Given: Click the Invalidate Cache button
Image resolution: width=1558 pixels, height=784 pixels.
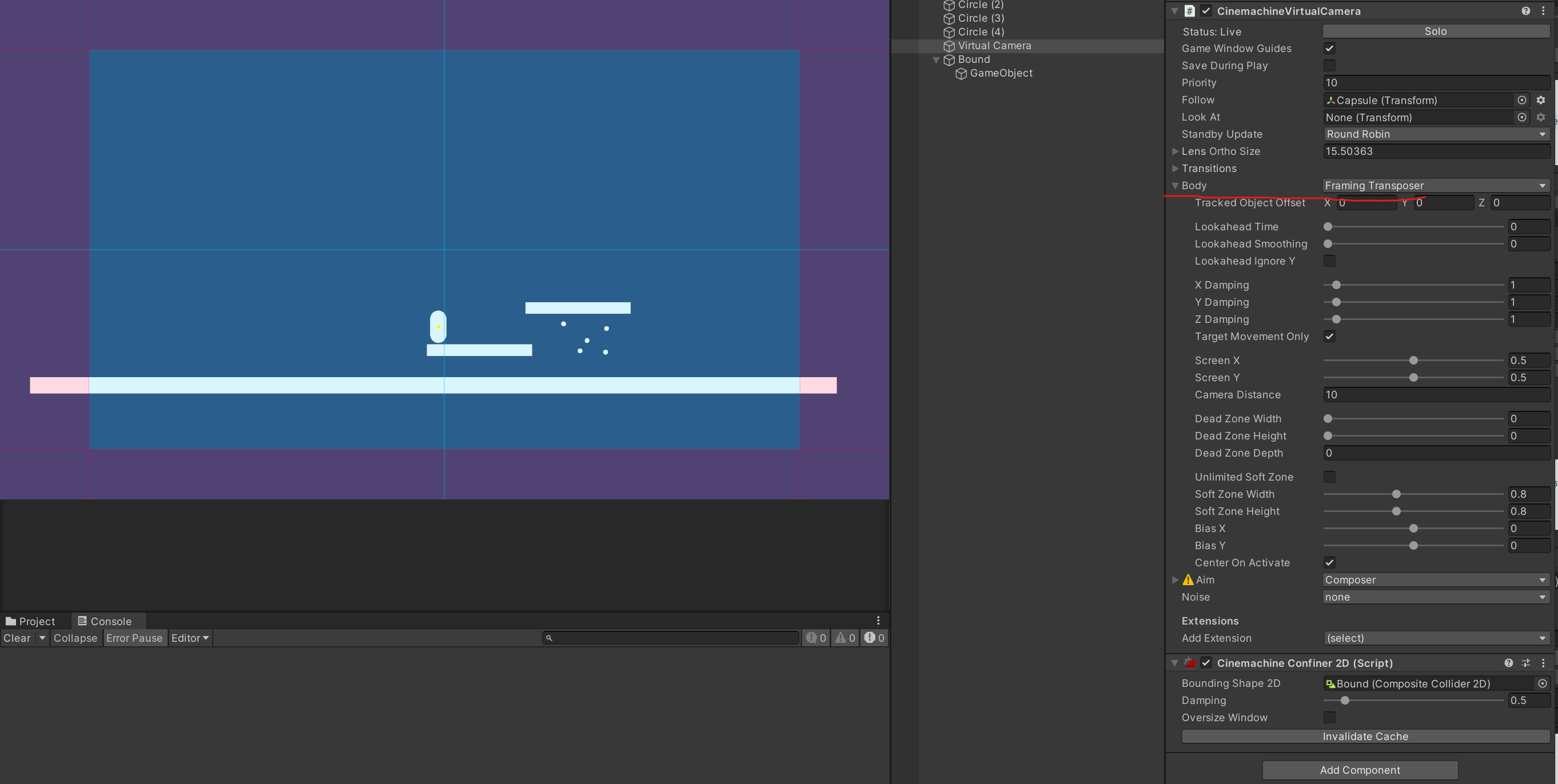Looking at the screenshot, I should (x=1365, y=736).
